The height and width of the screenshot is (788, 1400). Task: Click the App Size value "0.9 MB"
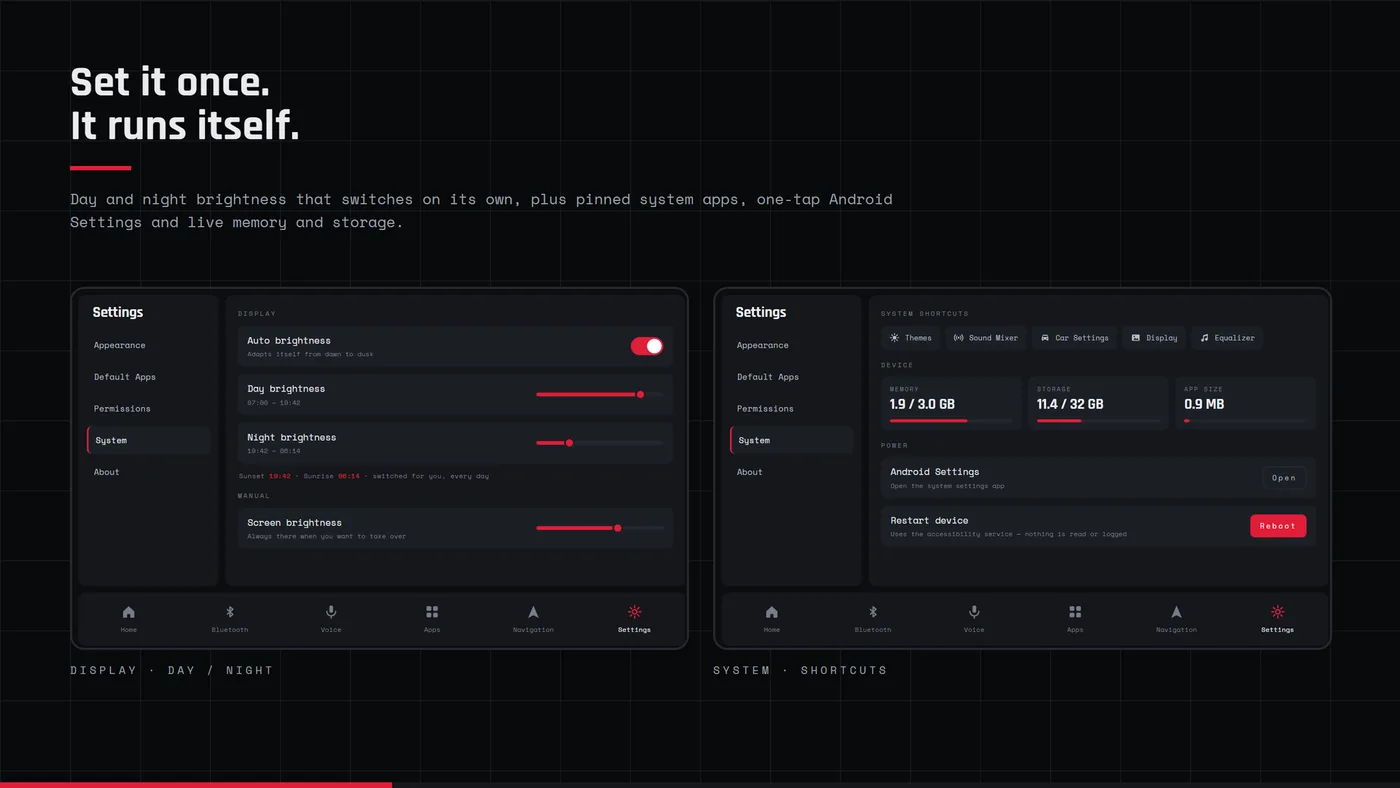tap(1204, 405)
